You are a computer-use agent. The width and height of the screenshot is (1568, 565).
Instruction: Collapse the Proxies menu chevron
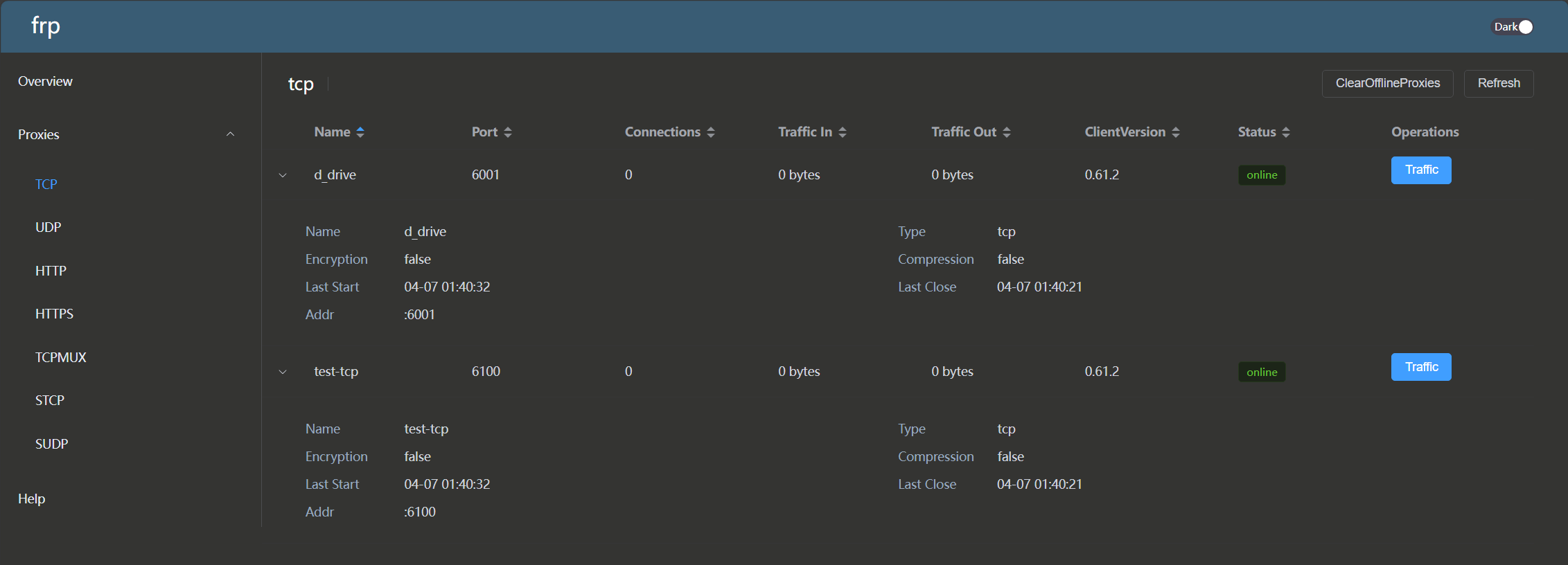tap(231, 134)
